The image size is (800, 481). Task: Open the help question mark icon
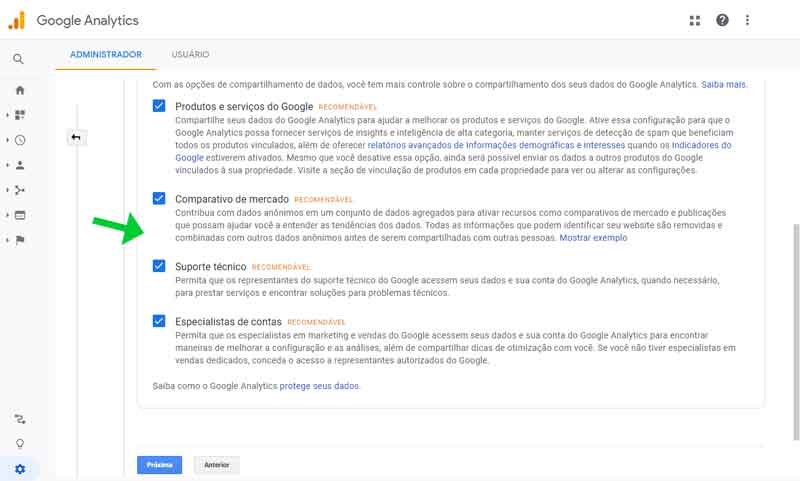click(722, 20)
